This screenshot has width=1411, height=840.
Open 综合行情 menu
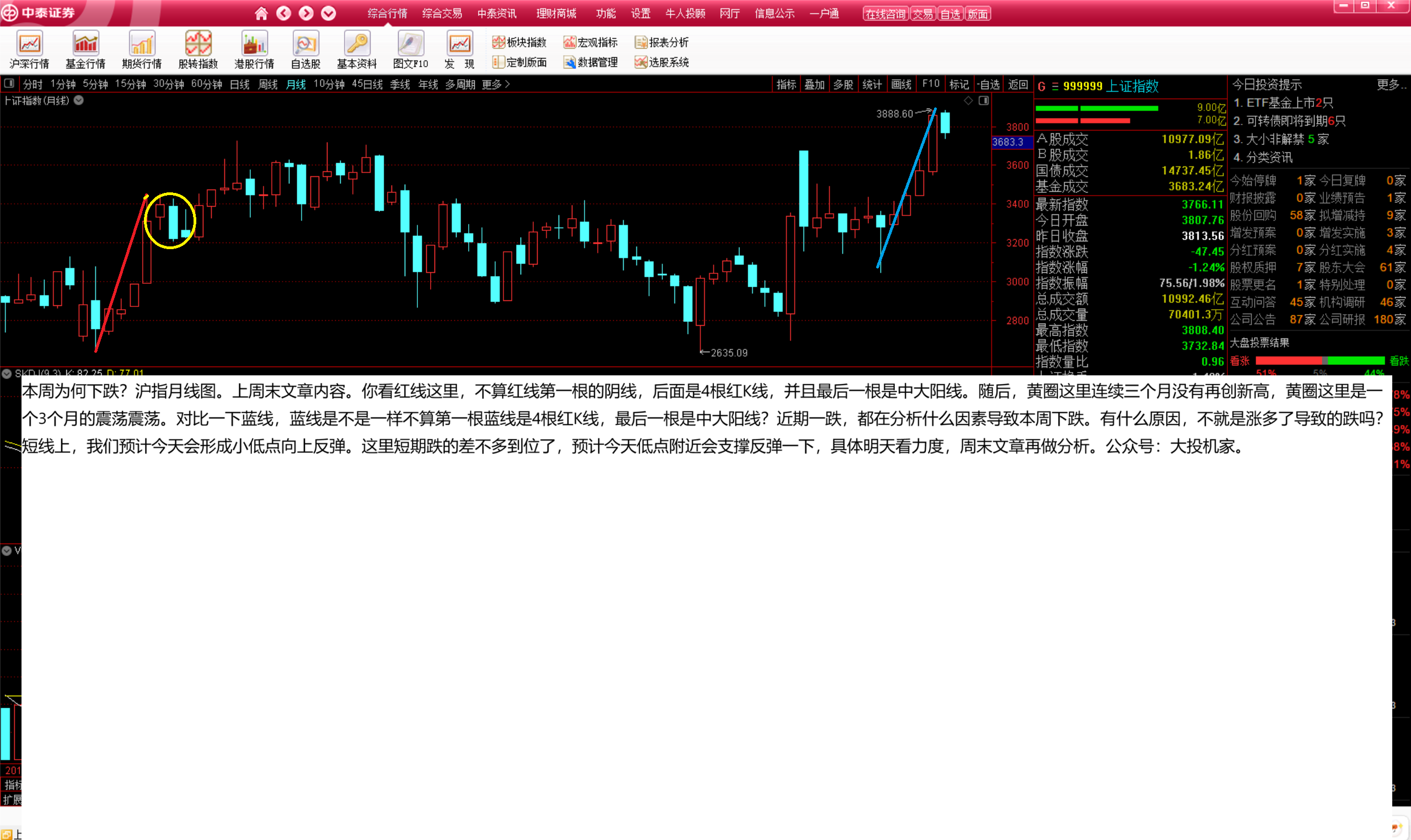(387, 14)
